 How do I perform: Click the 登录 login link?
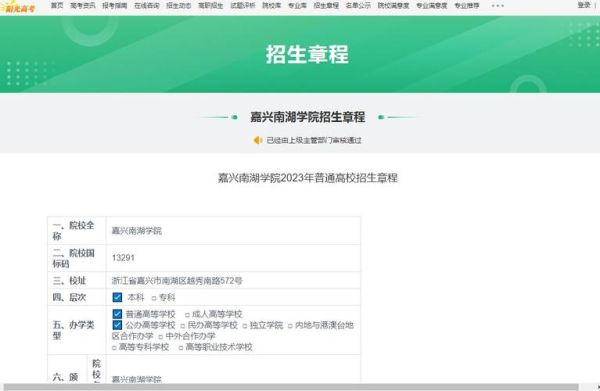[584, 5]
